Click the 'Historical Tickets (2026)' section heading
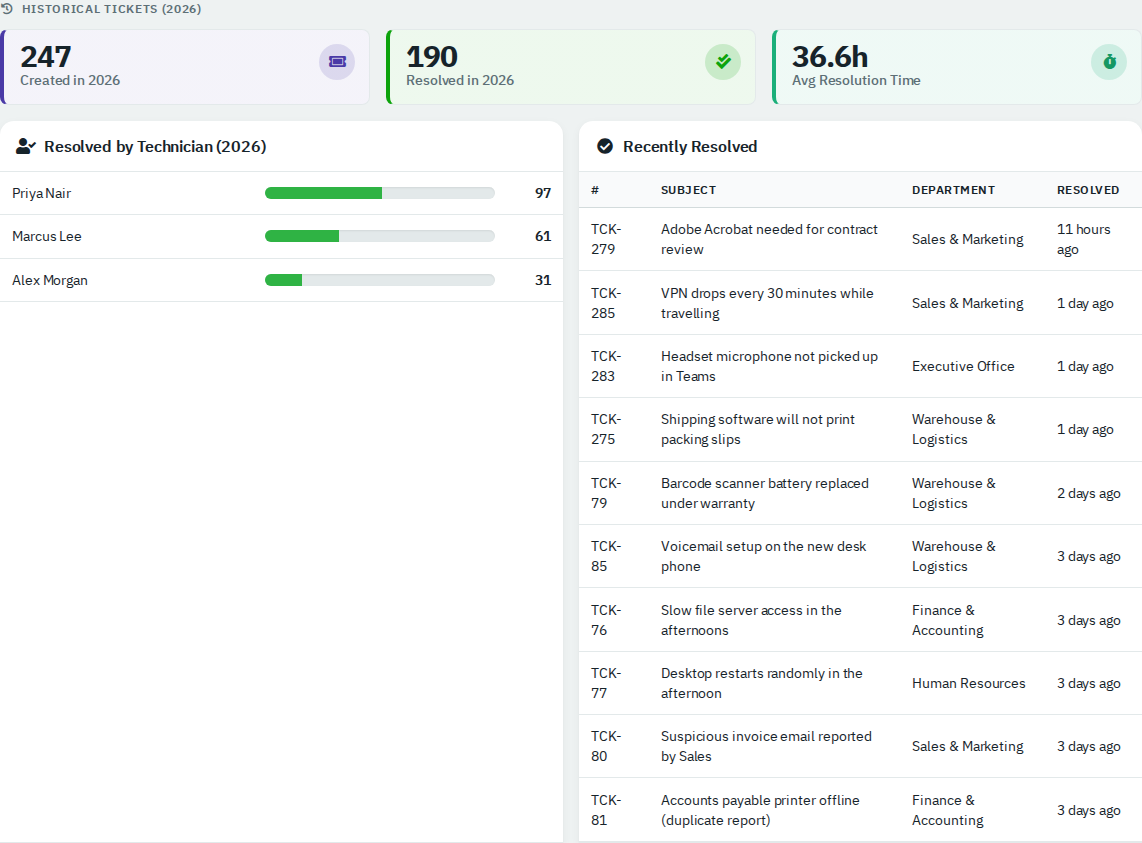The height and width of the screenshot is (843, 1142). click(111, 9)
